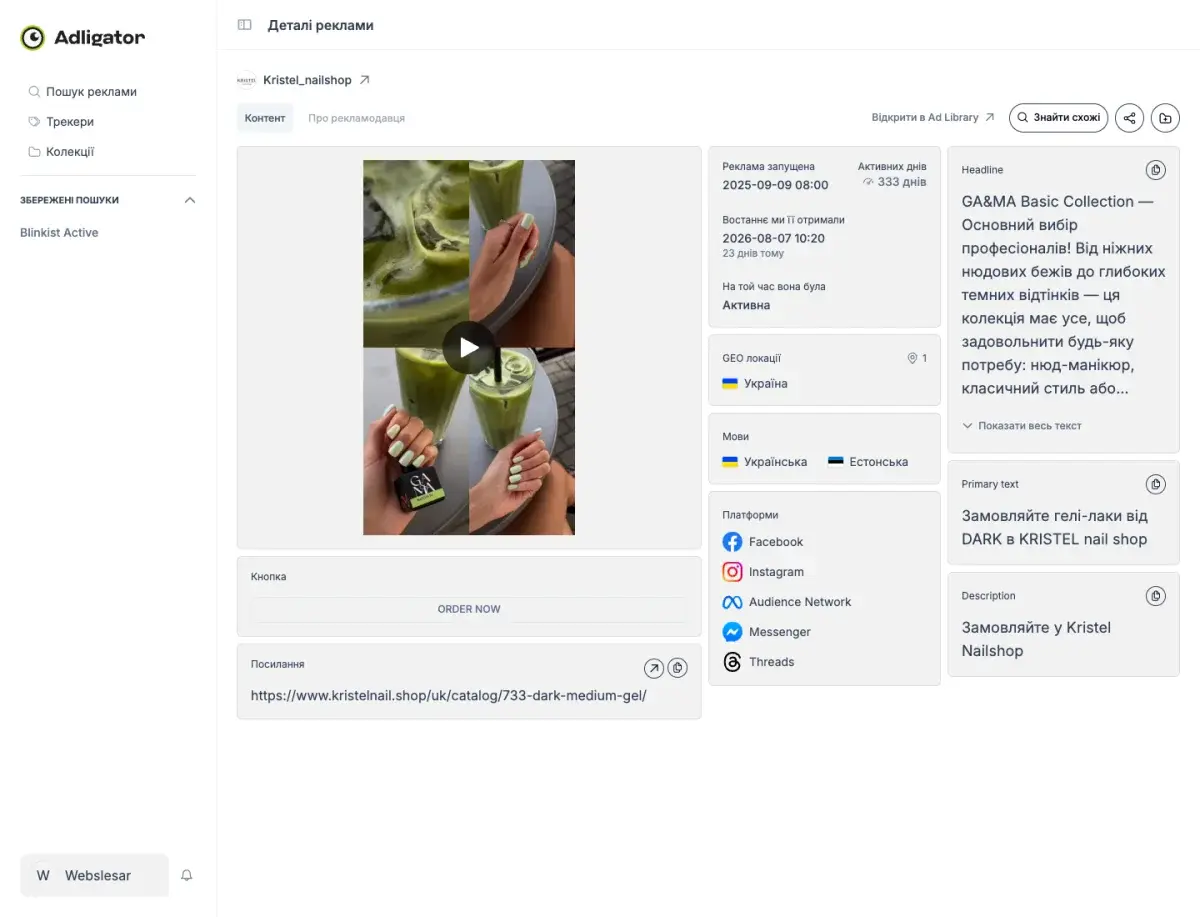Click the last received date 2026-08-07 10:20
The height and width of the screenshot is (917, 1200).
coord(774,238)
